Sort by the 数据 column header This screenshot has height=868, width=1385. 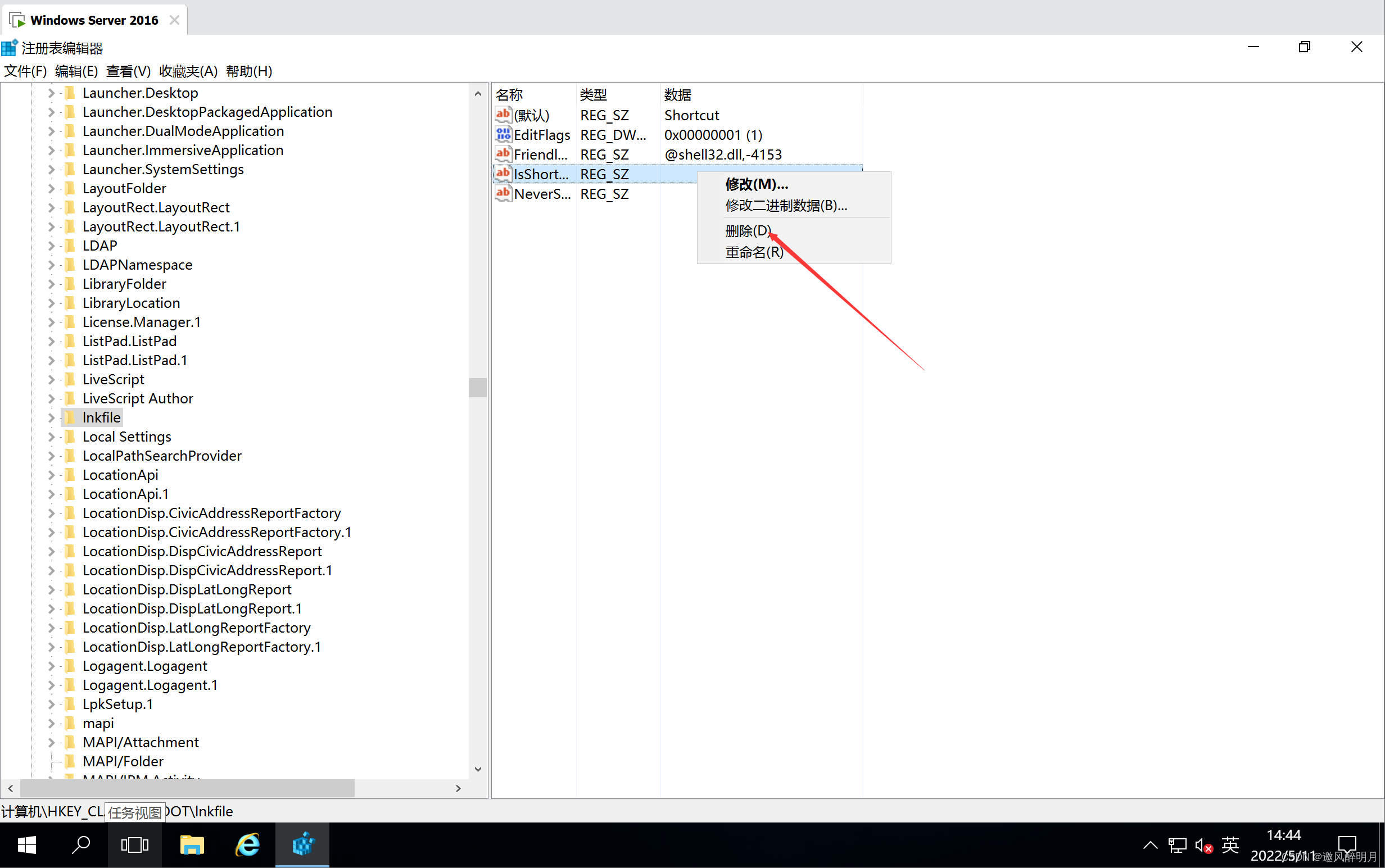pos(762,94)
